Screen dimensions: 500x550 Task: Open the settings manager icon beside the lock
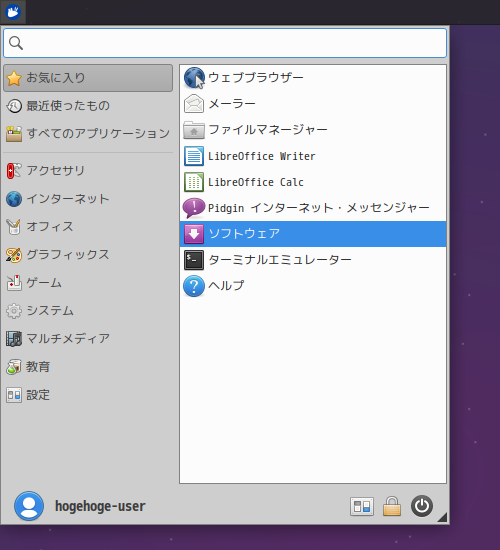click(362, 507)
